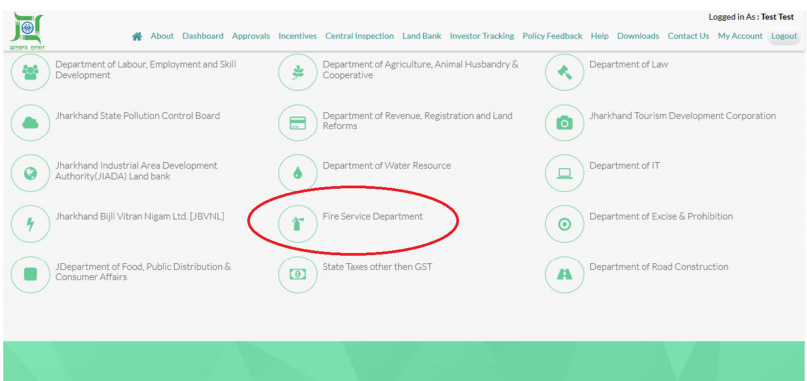
Task: Click the Food, Public Distribution square icon
Action: click(x=30, y=274)
